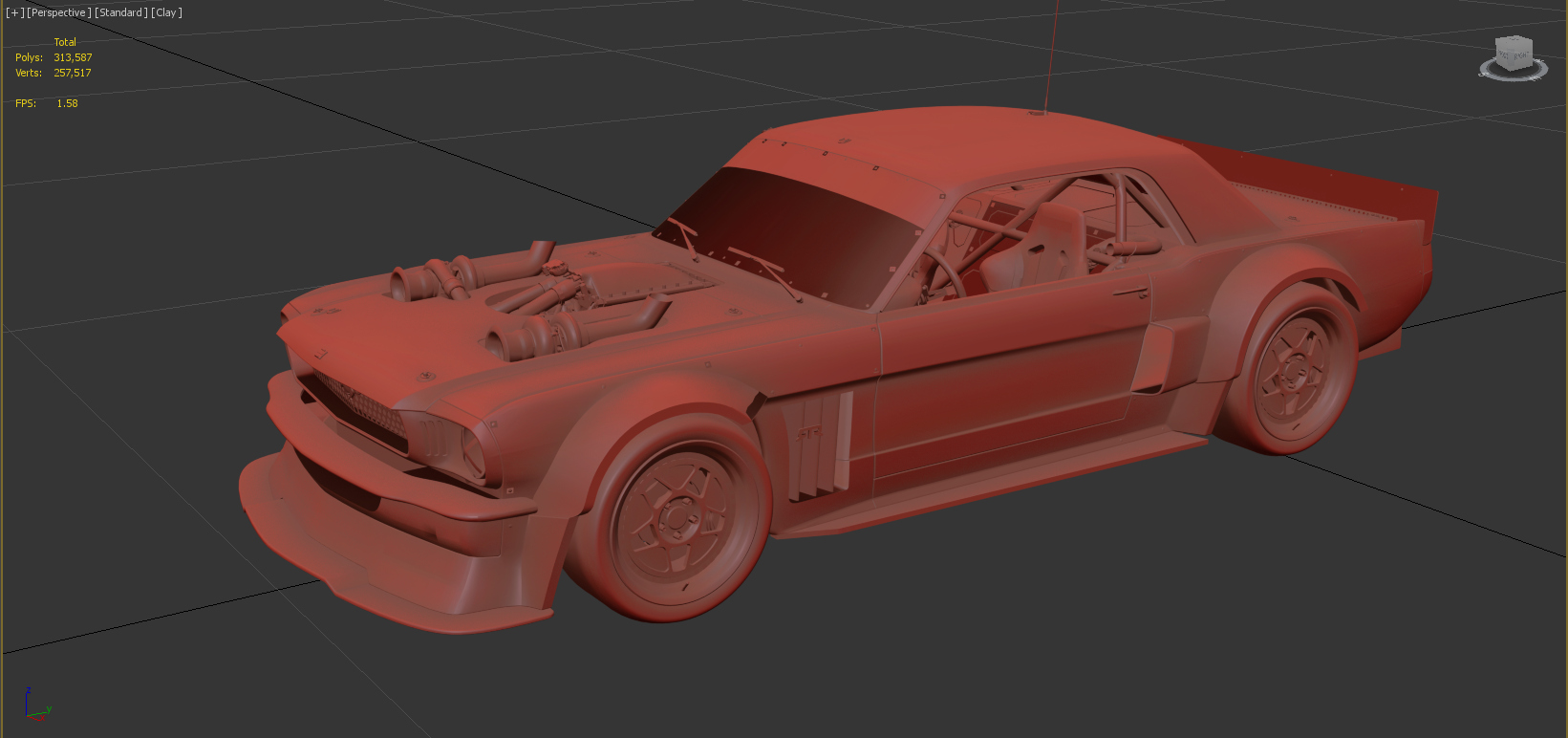This screenshot has height=738, width=1568.
Task: Click the yellow Total statistics heading
Action: [65, 42]
